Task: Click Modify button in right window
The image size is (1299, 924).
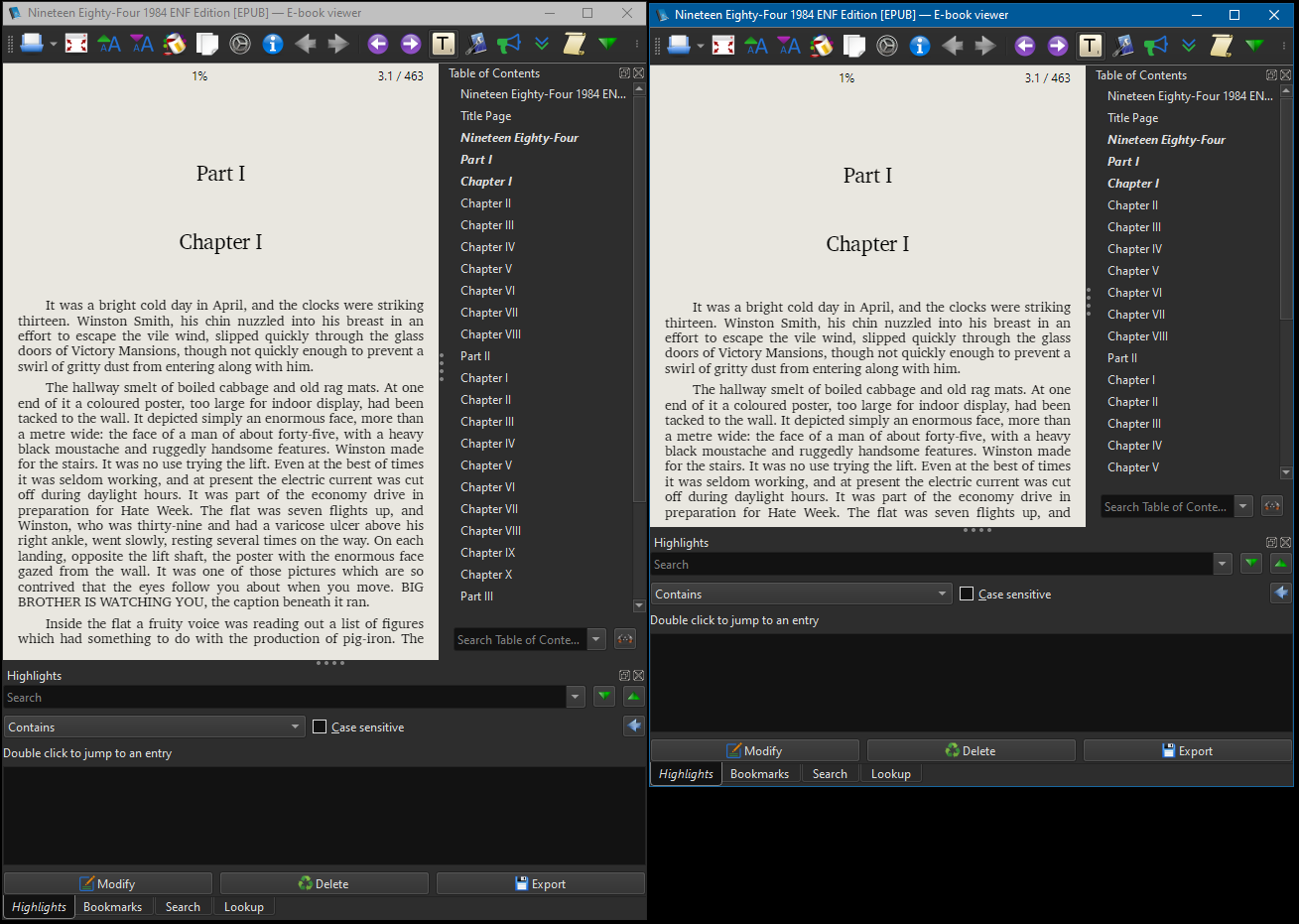Action: coord(755,750)
